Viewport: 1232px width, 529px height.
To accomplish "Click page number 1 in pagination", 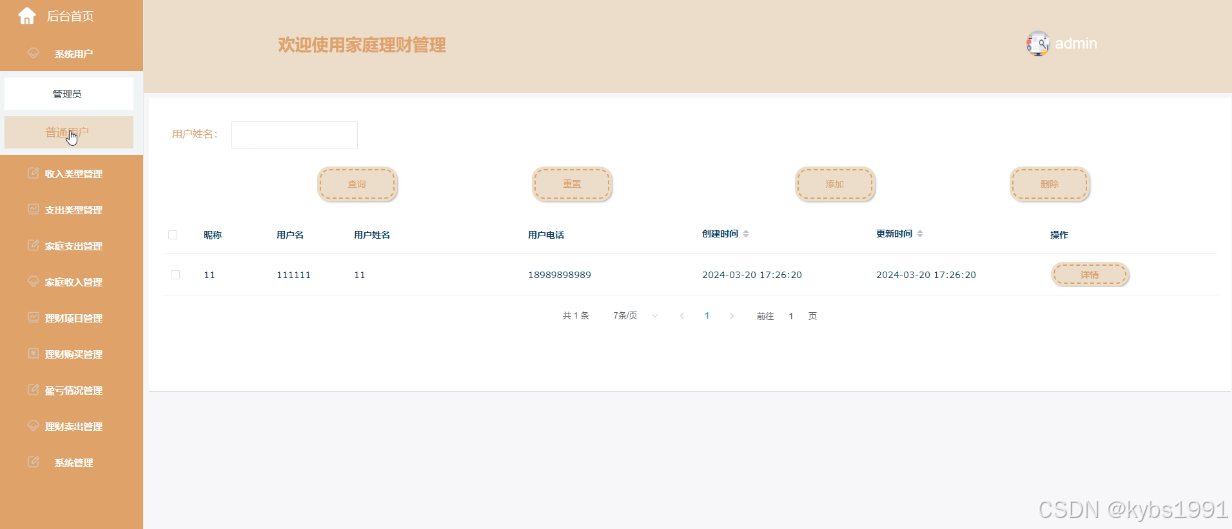I will coord(707,315).
